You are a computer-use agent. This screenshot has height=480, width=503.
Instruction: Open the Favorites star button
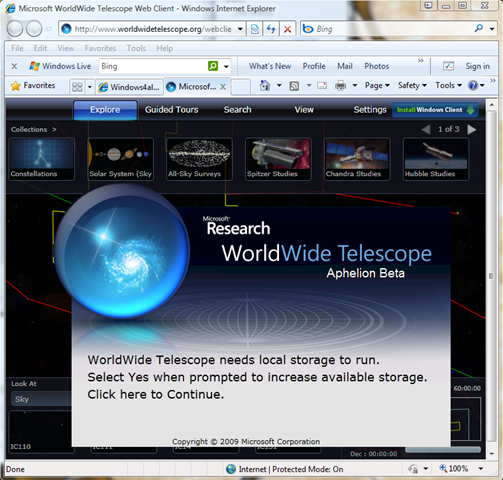(33, 86)
